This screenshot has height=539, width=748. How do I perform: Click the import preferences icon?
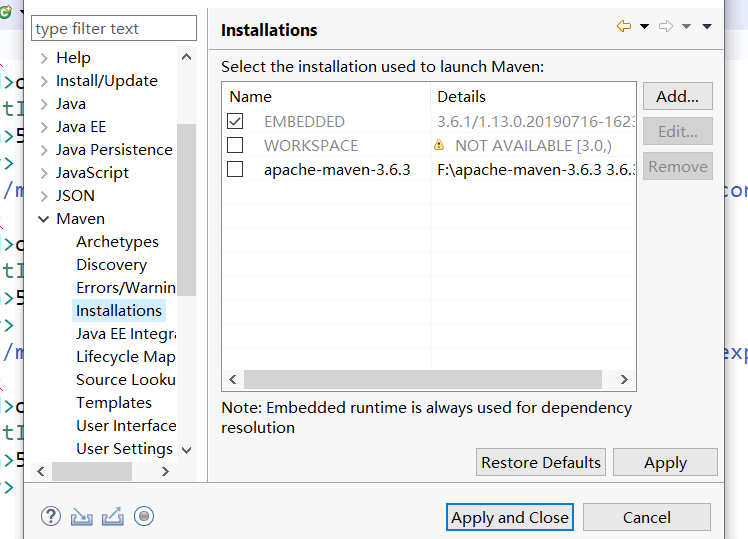pos(82,517)
